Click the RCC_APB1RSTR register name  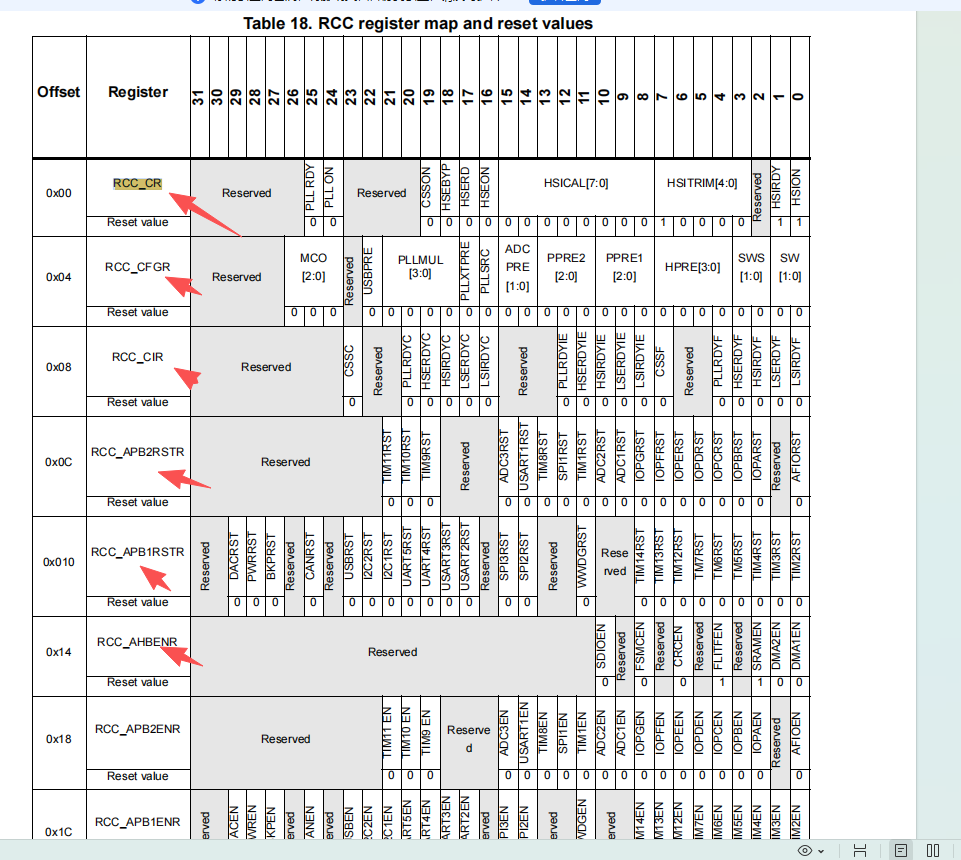click(137, 552)
